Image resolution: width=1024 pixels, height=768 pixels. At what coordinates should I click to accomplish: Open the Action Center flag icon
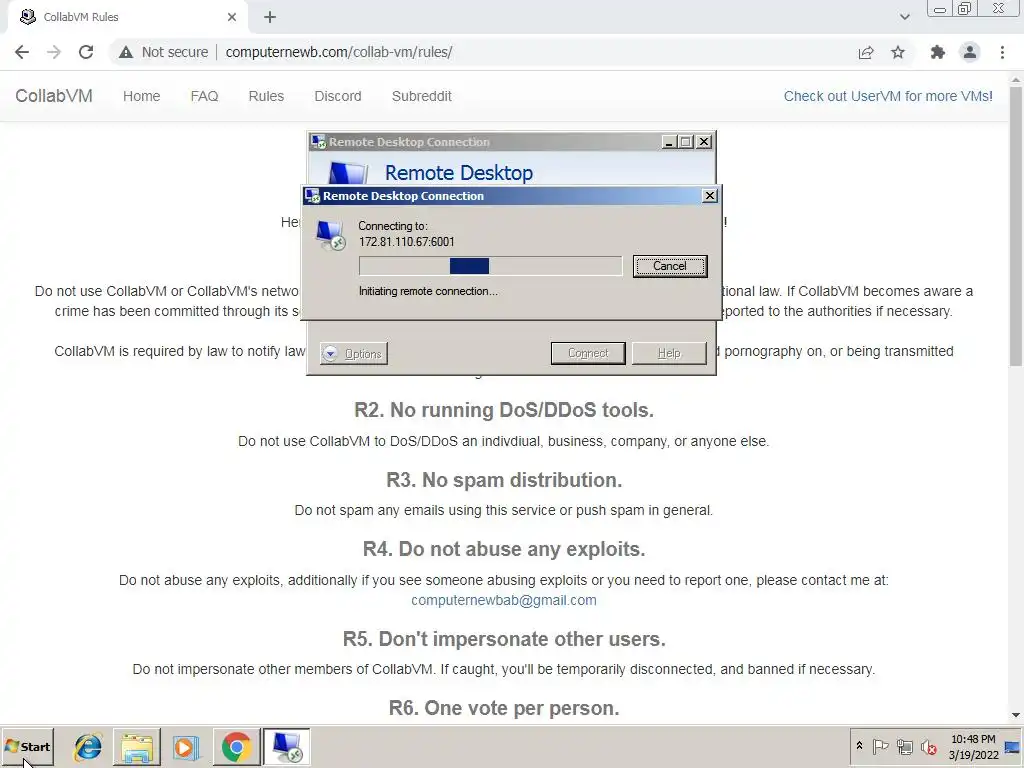880,746
